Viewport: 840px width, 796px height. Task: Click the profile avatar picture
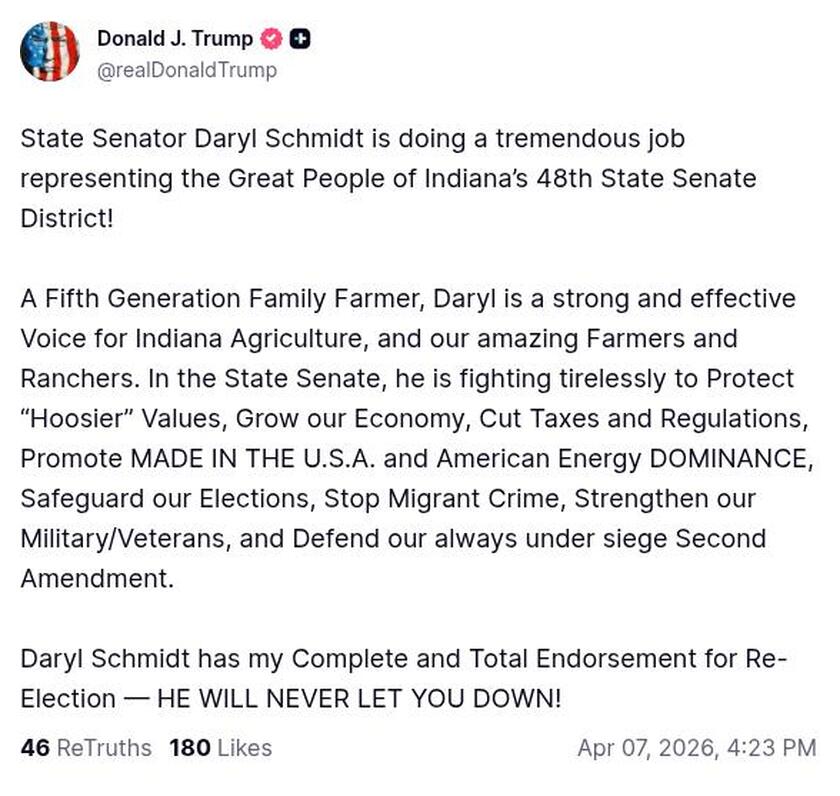50,50
